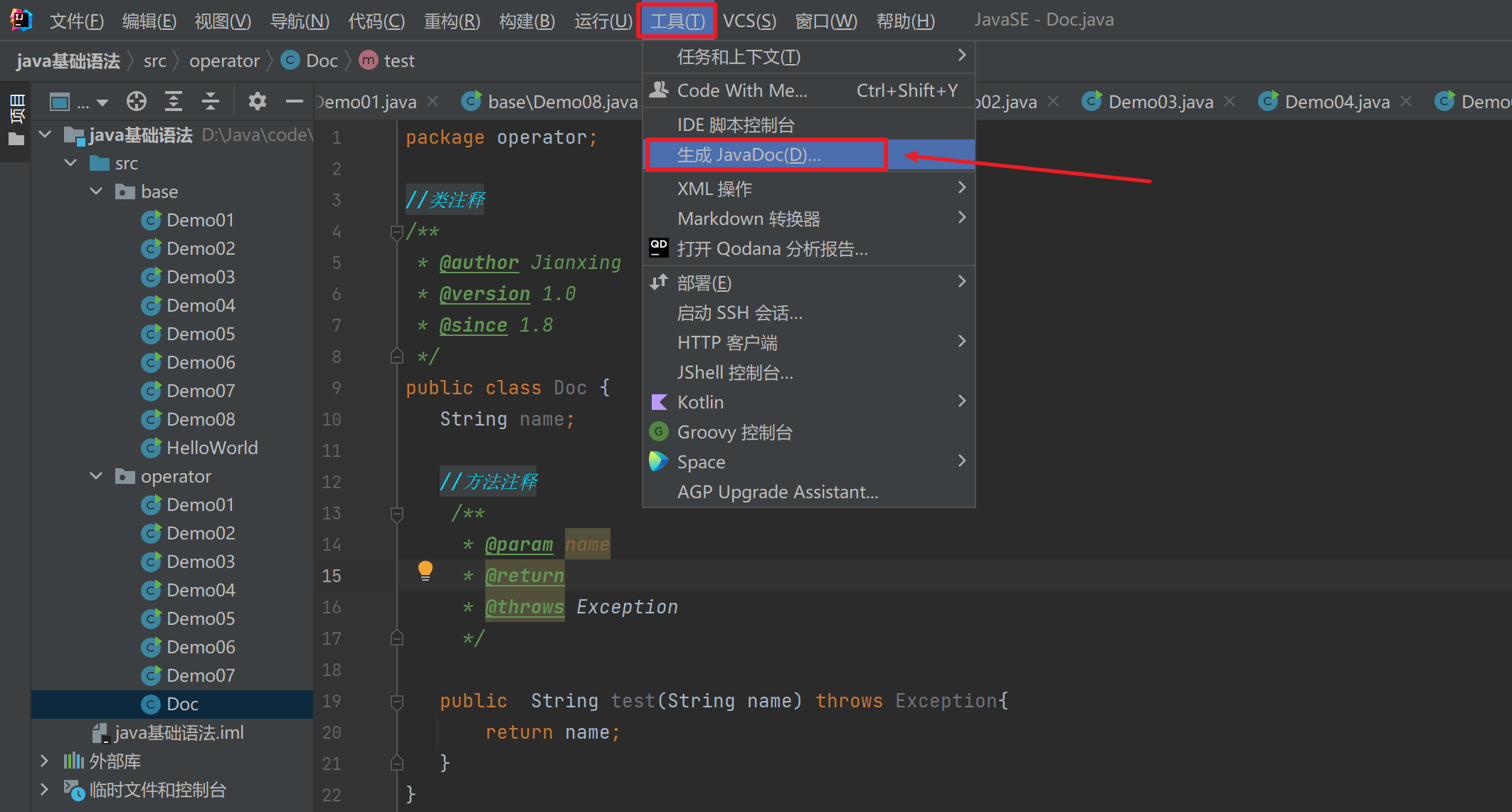The width and height of the screenshot is (1512, 812).
Task: Open project panel settings gear icon
Action: pyautogui.click(x=257, y=102)
